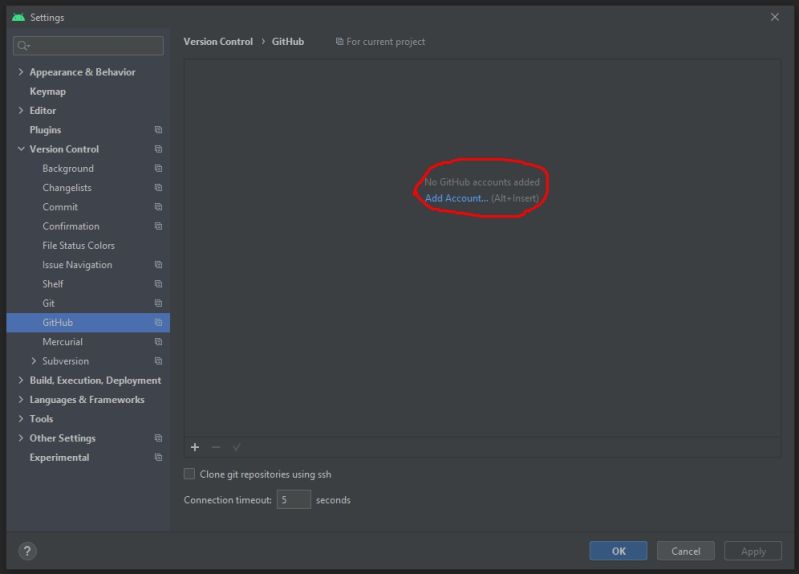
Task: Focus the settings search field
Action: [88, 46]
